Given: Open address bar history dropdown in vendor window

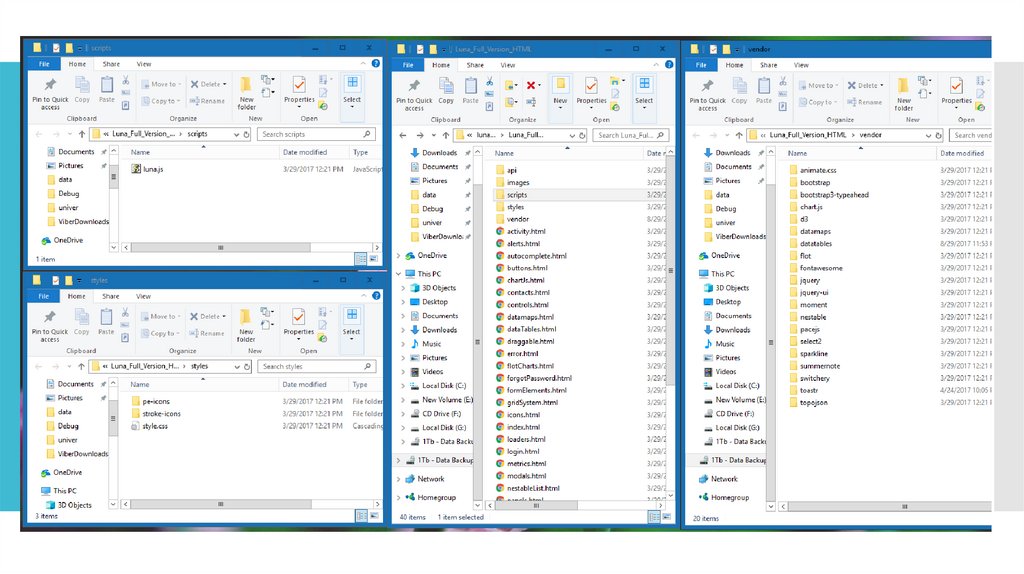Looking at the screenshot, I should pos(928,136).
